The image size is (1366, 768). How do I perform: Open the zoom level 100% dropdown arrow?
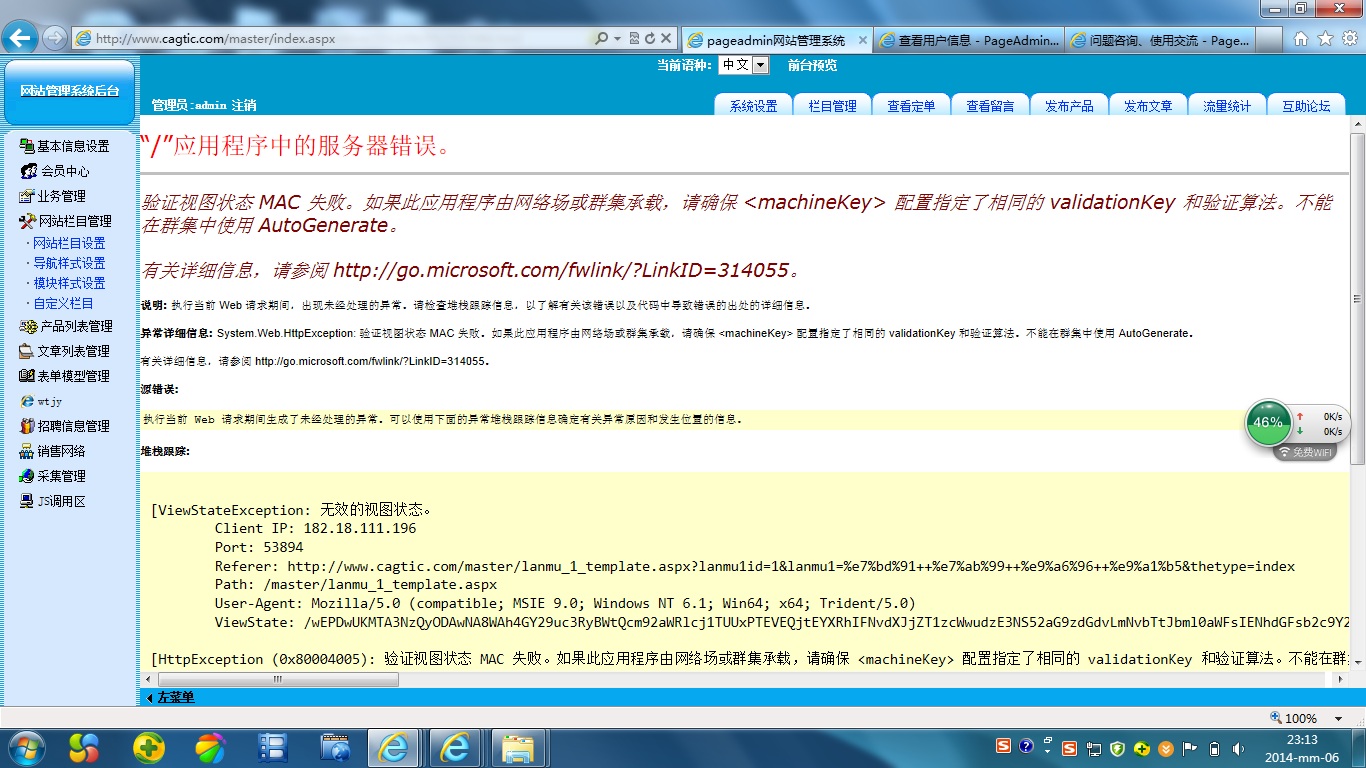[x=1339, y=718]
